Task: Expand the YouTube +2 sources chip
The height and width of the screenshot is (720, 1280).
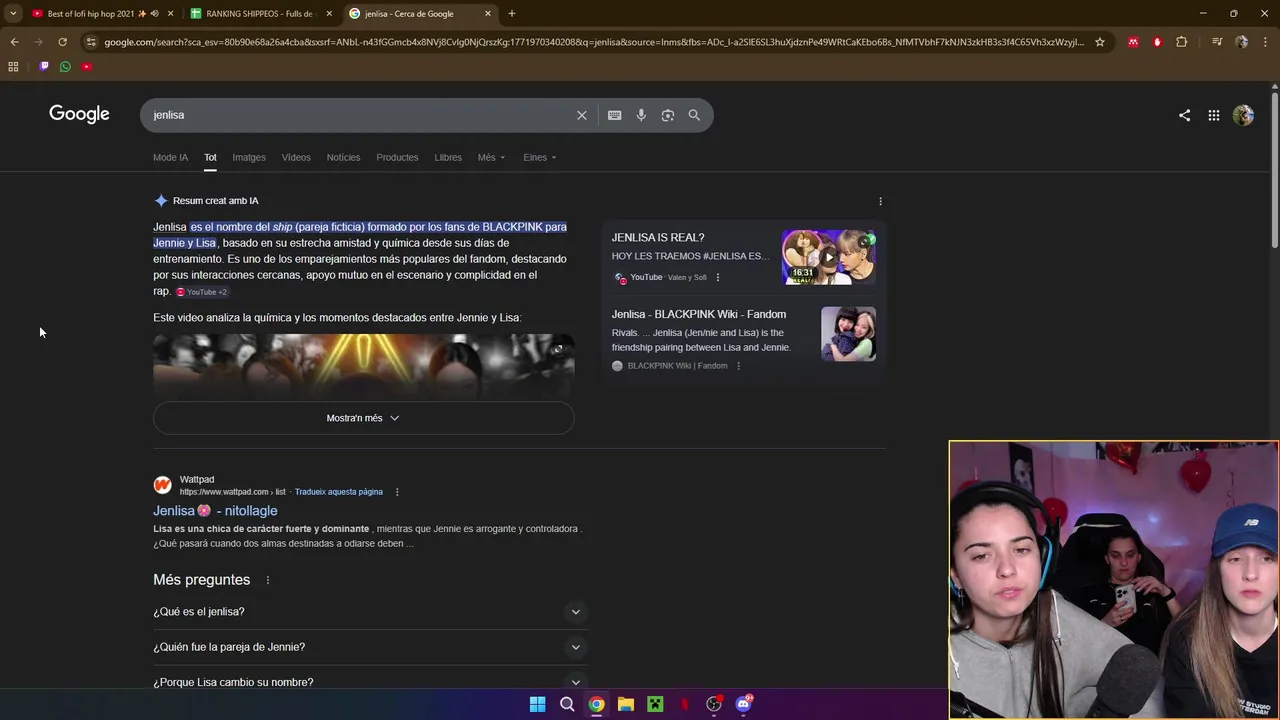Action: 202,292
